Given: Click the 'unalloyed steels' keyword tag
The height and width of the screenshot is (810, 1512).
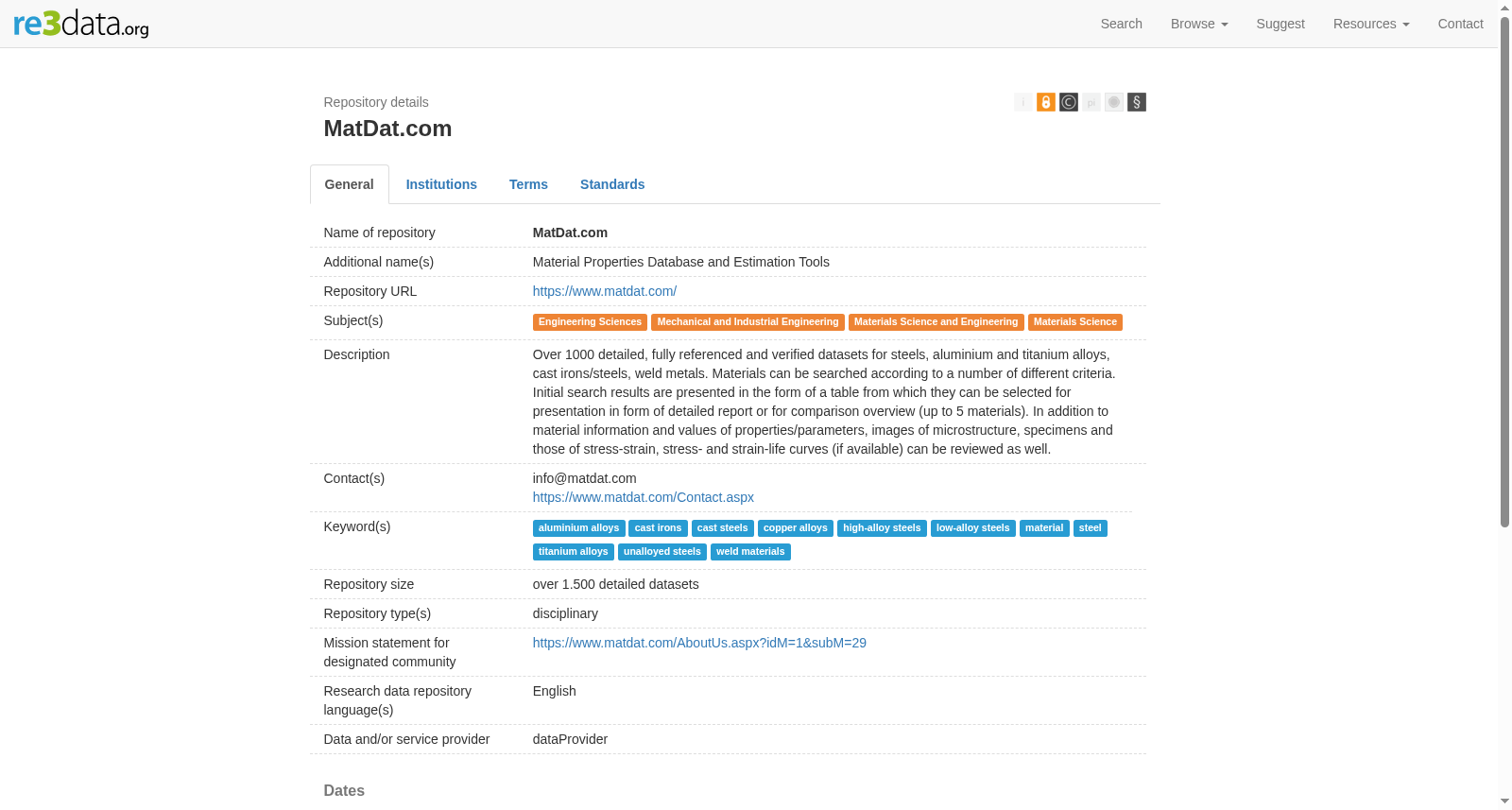Looking at the screenshot, I should click(662, 552).
